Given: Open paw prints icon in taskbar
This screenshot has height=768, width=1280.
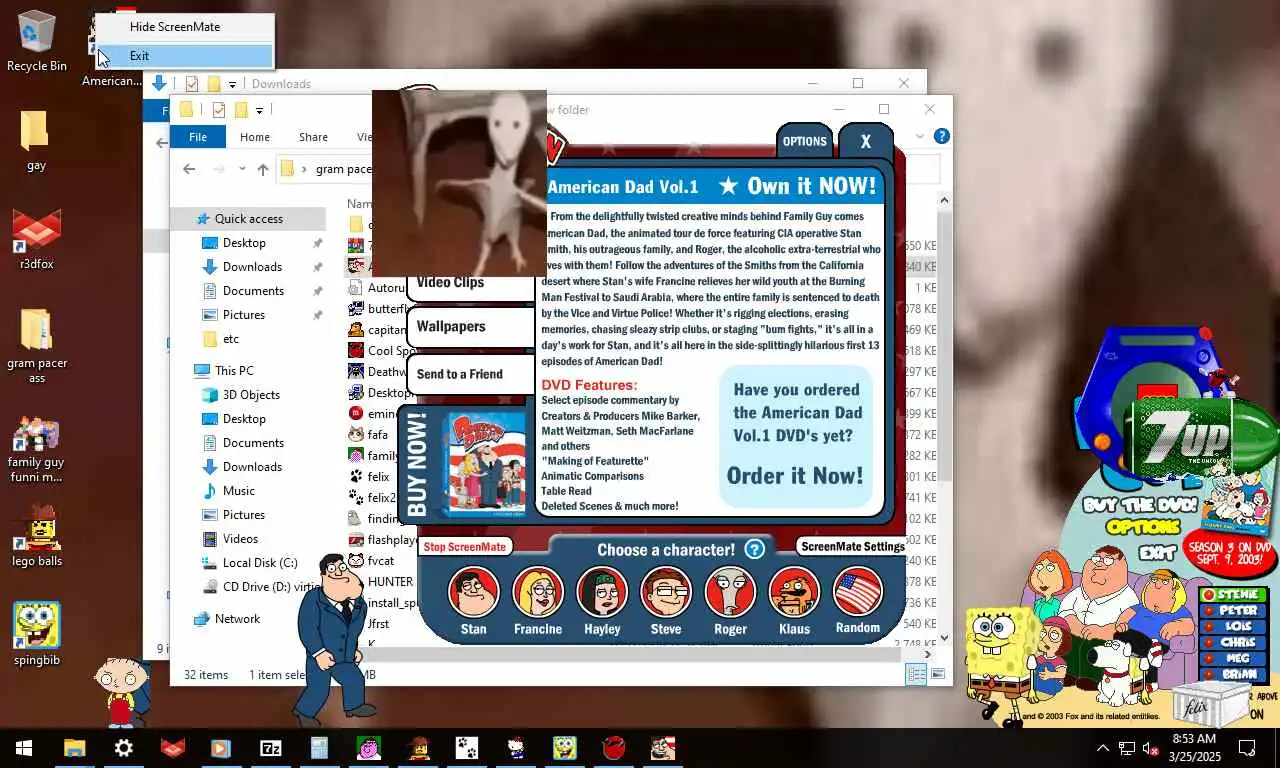Looking at the screenshot, I should [467, 748].
